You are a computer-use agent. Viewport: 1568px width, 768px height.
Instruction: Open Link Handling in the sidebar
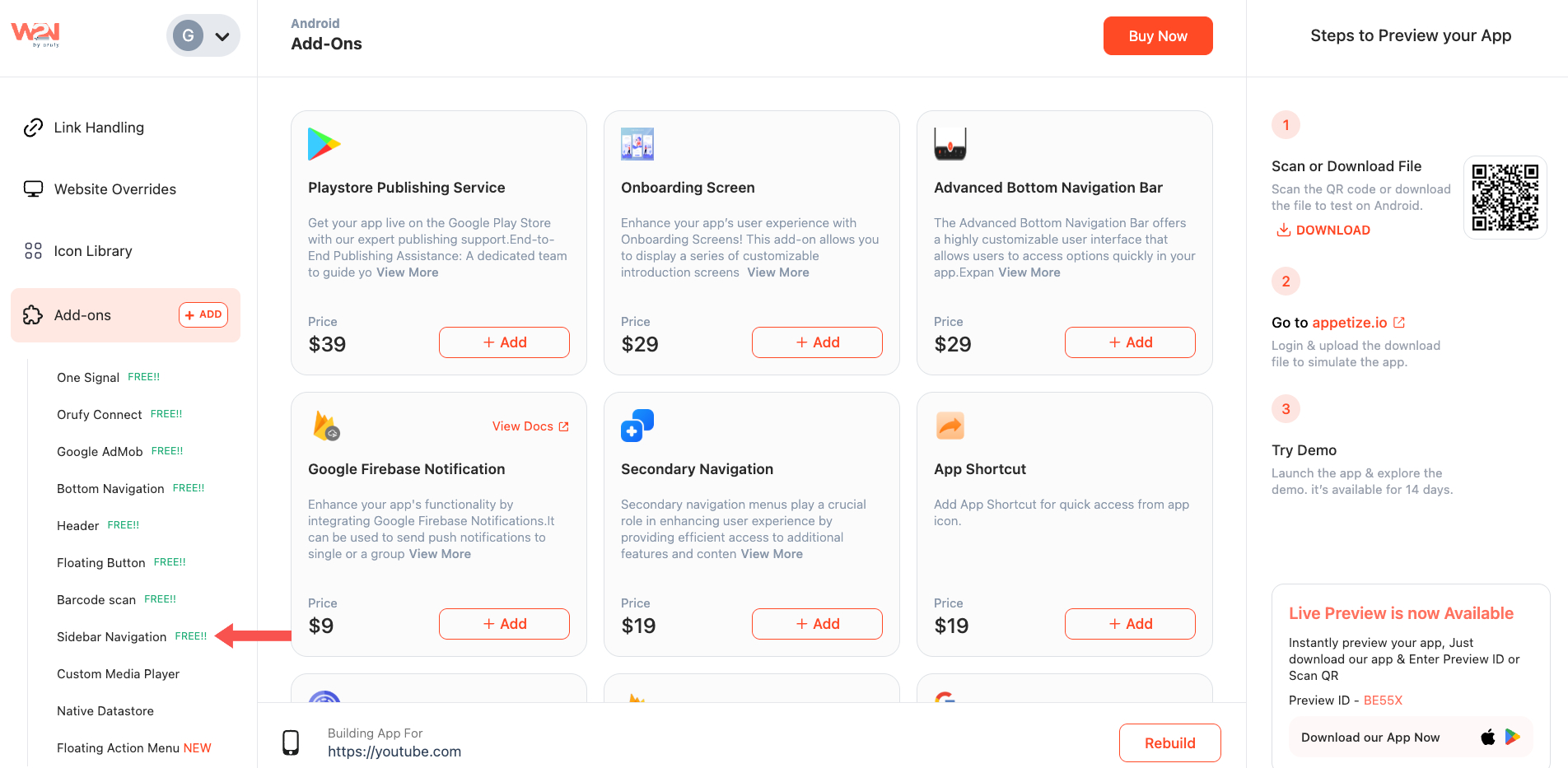99,128
